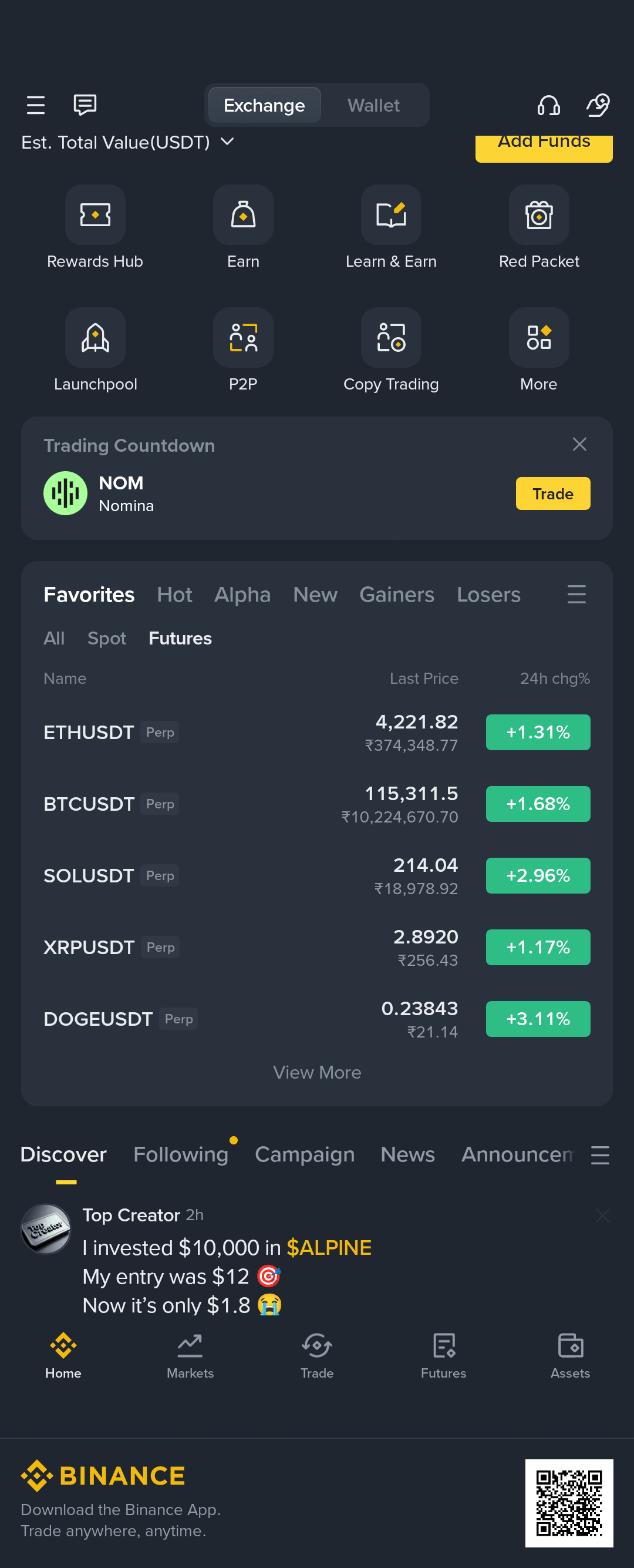Select the Spot filter
Viewport: 634px width, 1568px height.
click(106, 638)
